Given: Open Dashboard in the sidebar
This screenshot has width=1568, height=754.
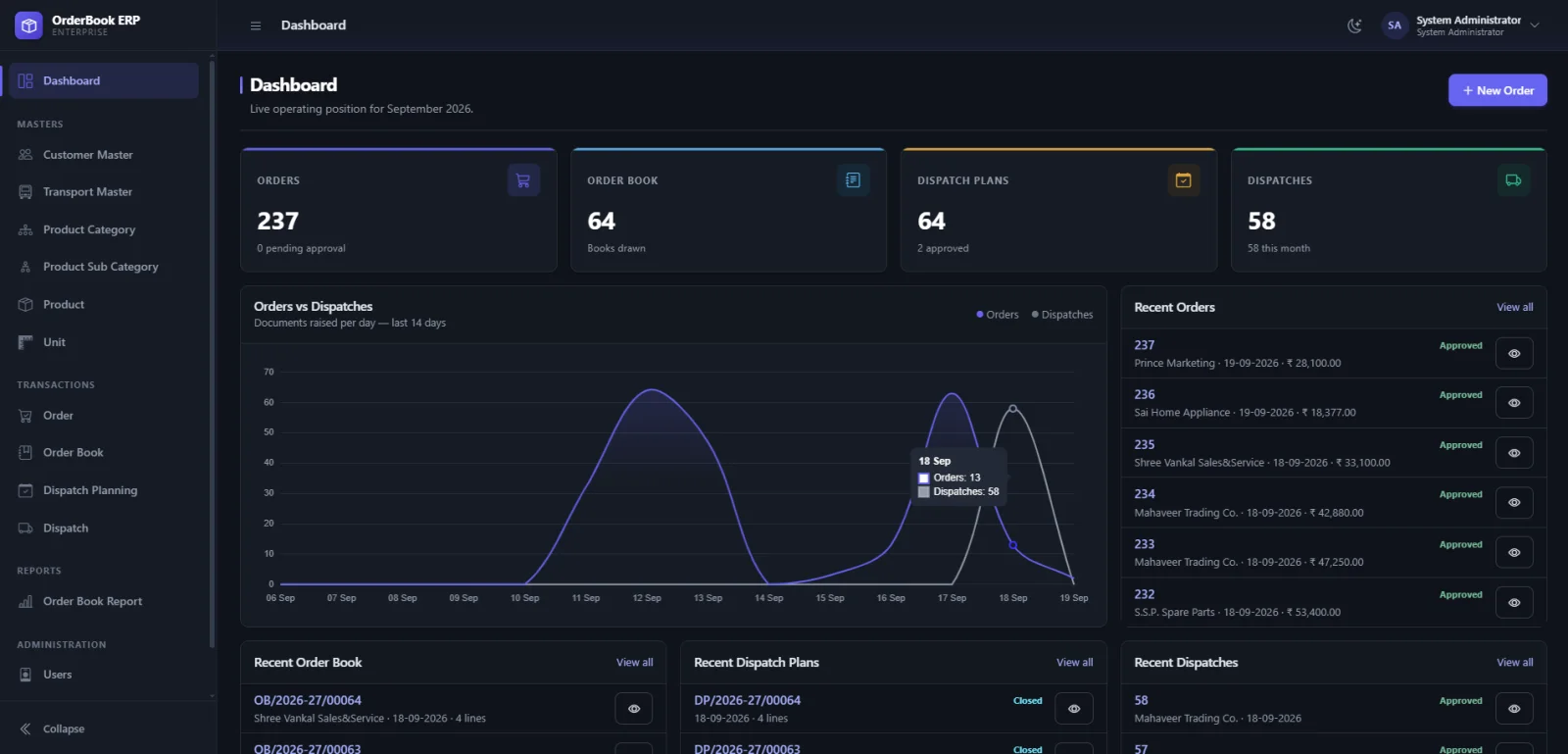Looking at the screenshot, I should click(x=104, y=80).
